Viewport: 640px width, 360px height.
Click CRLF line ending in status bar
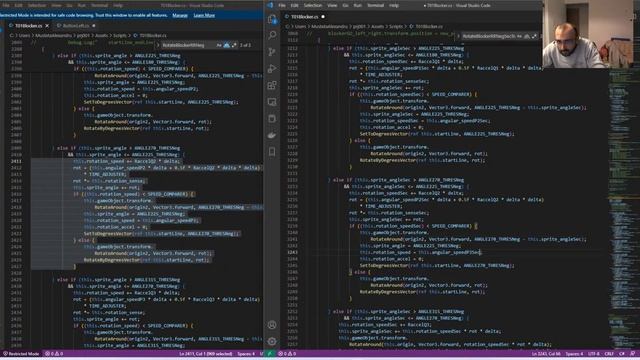[609, 354]
